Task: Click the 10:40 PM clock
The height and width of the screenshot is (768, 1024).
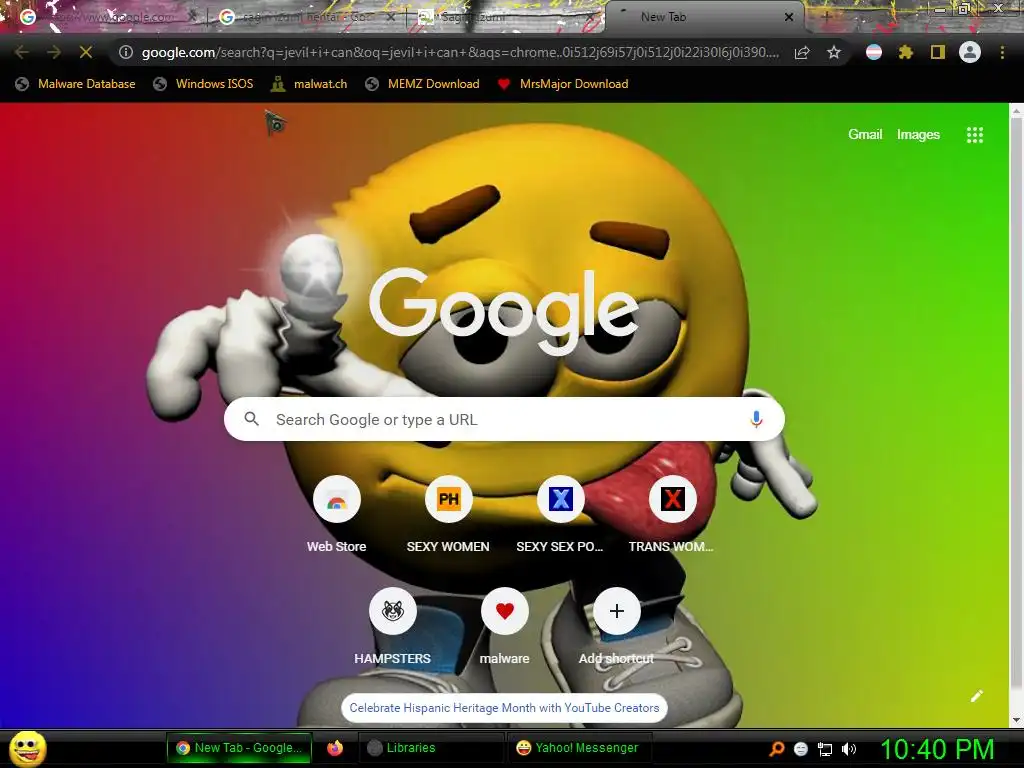Action: coord(938,749)
